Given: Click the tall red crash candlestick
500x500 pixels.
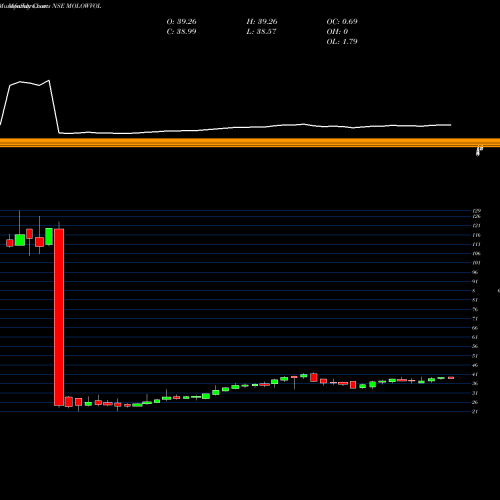Looking at the screenshot, I should tap(59, 317).
